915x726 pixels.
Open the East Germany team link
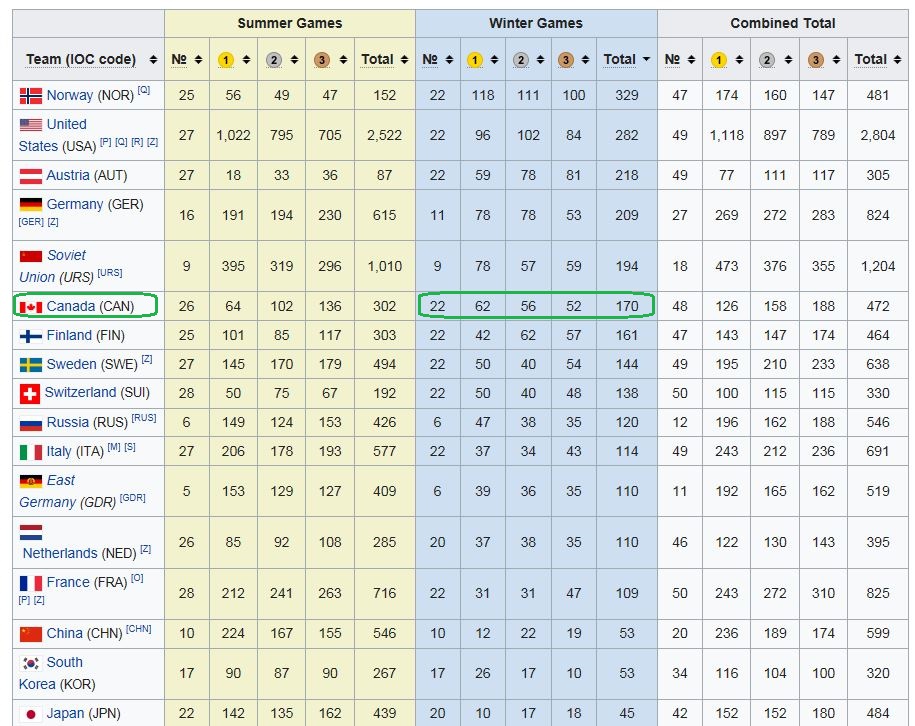[61, 480]
